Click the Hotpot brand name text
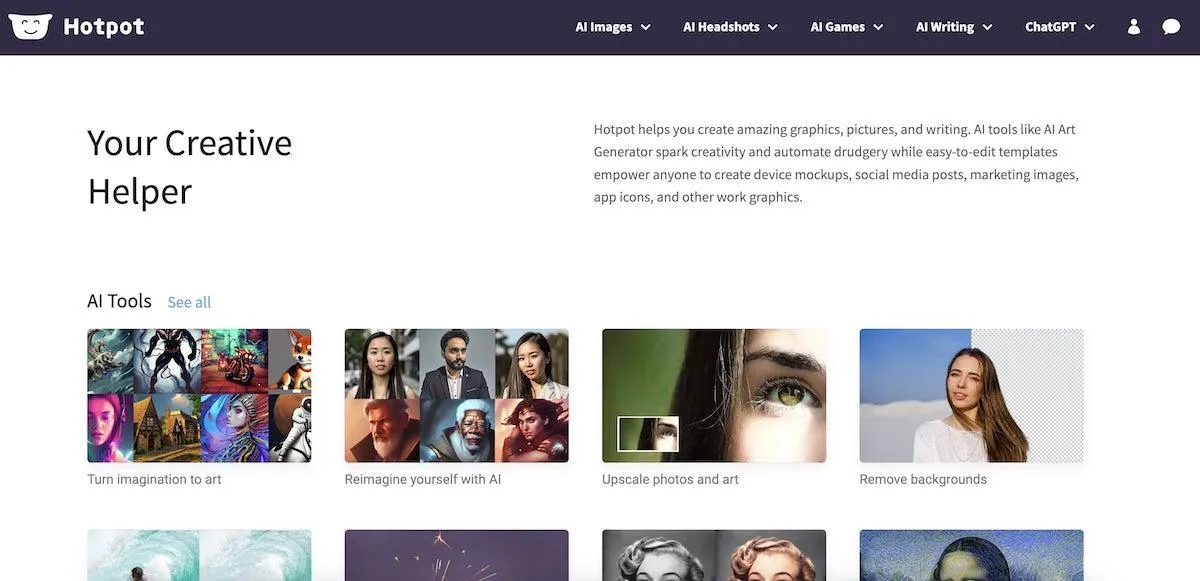Image resolution: width=1200 pixels, height=581 pixels. (x=104, y=27)
